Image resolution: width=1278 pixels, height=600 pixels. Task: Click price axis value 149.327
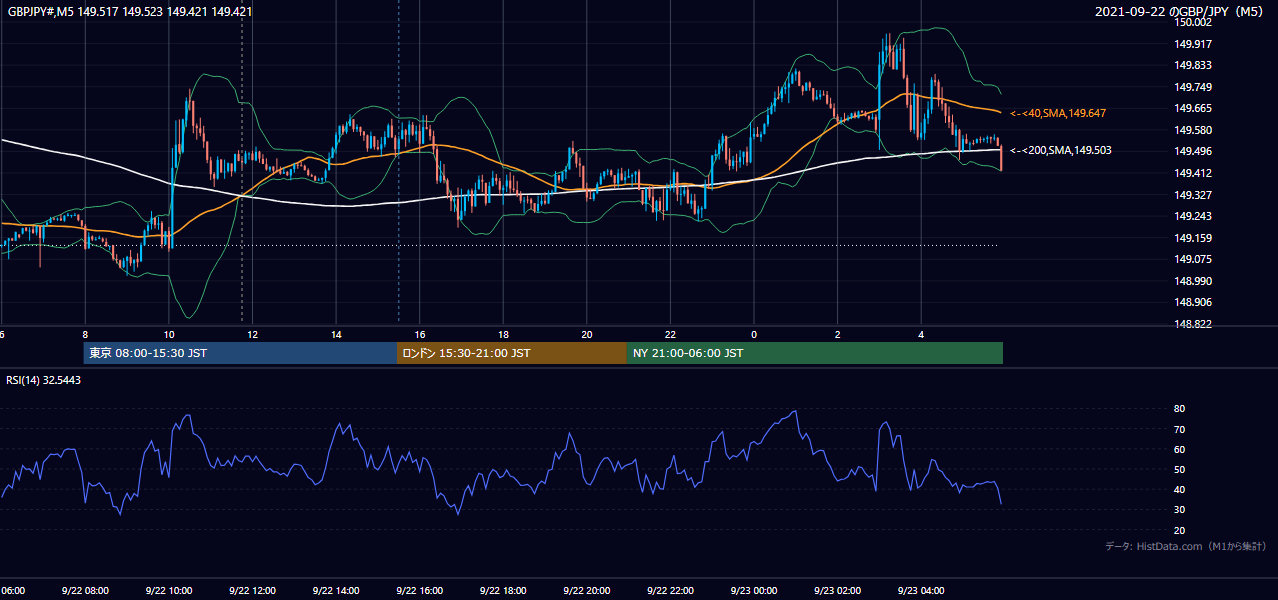pyautogui.click(x=1194, y=195)
